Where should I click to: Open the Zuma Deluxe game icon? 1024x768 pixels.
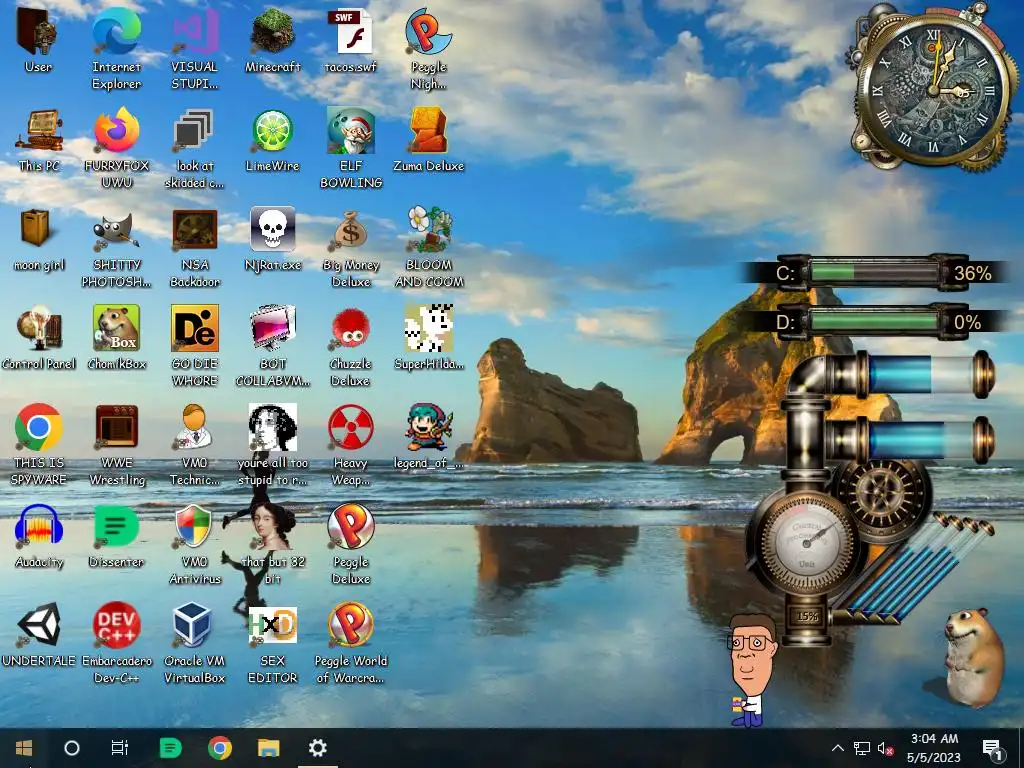428,131
